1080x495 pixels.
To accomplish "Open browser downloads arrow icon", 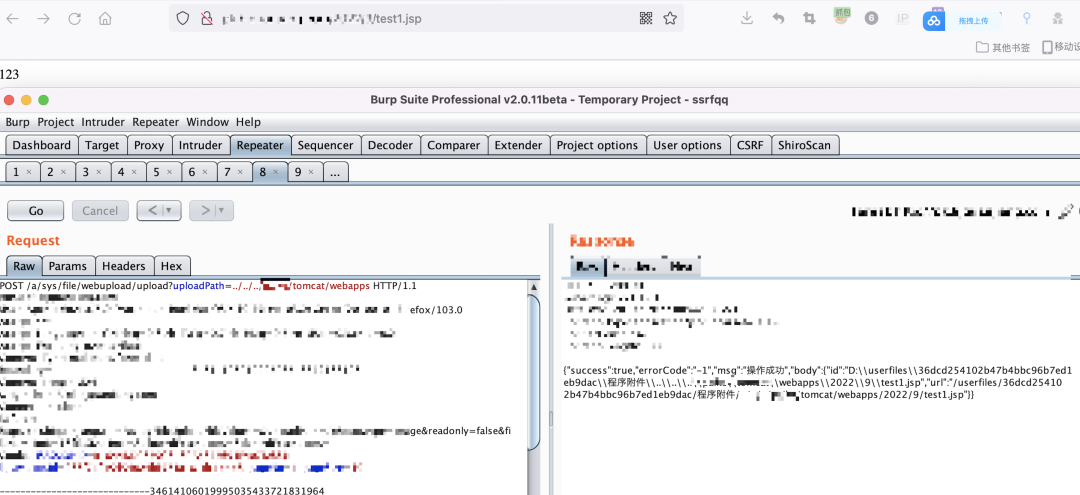I will click(747, 19).
